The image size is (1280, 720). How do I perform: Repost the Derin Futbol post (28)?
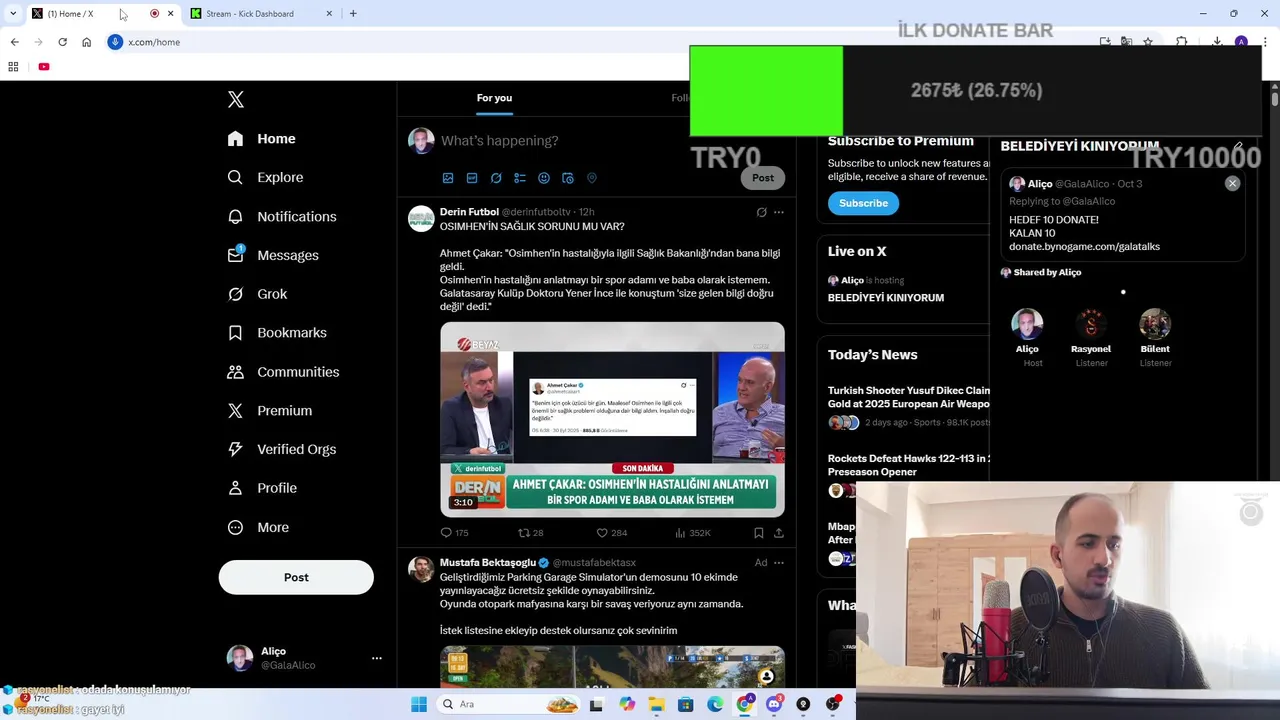pyautogui.click(x=531, y=533)
